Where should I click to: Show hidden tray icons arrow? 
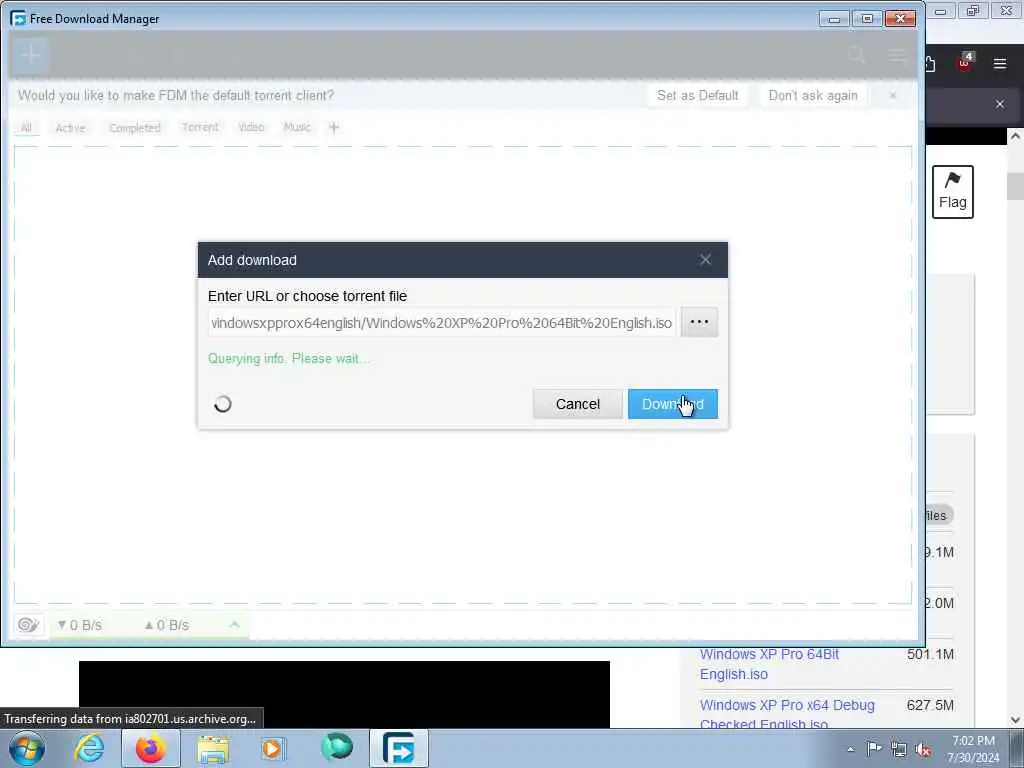(x=850, y=749)
